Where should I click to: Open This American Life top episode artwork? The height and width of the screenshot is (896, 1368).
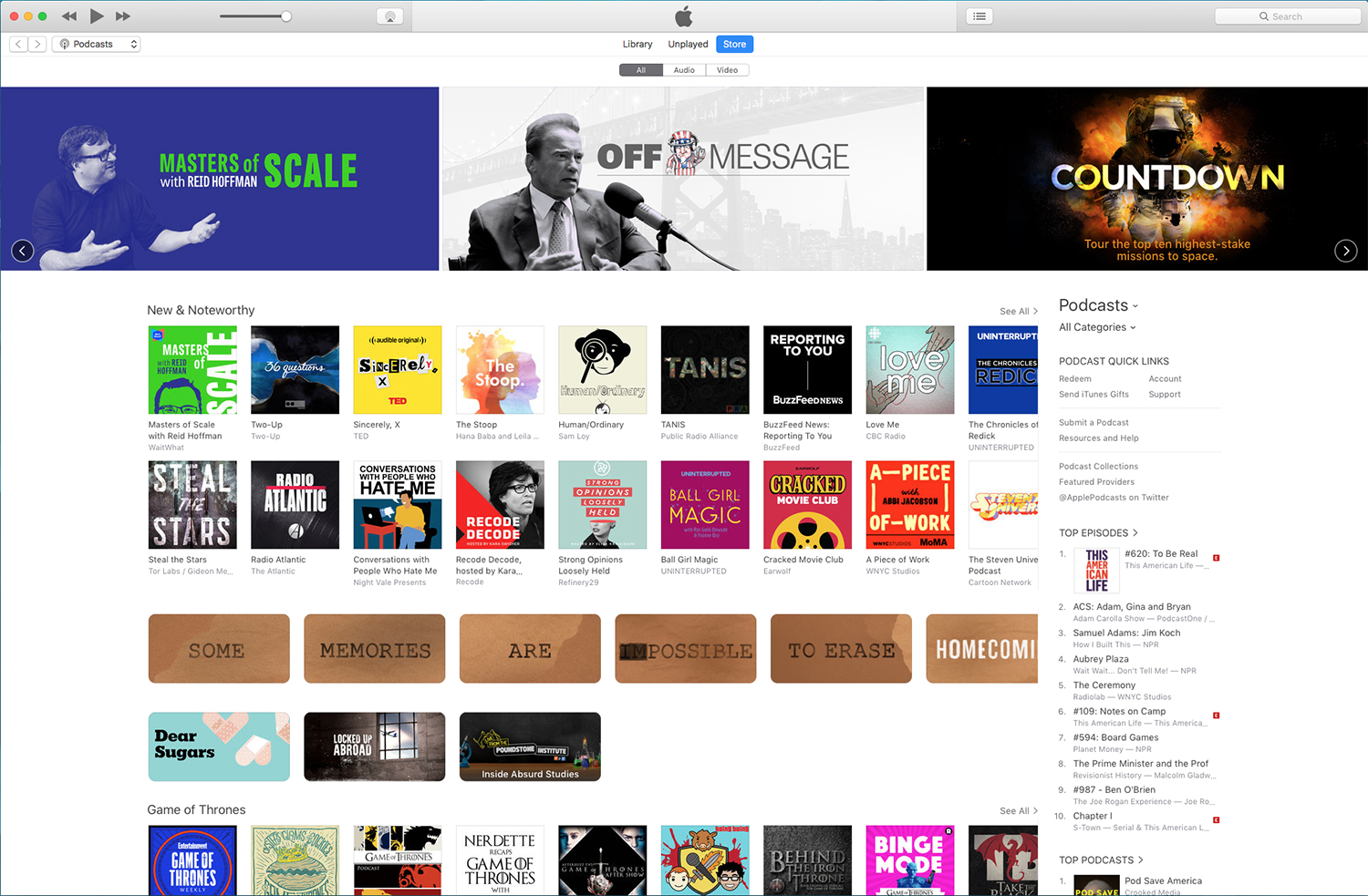coord(1096,571)
